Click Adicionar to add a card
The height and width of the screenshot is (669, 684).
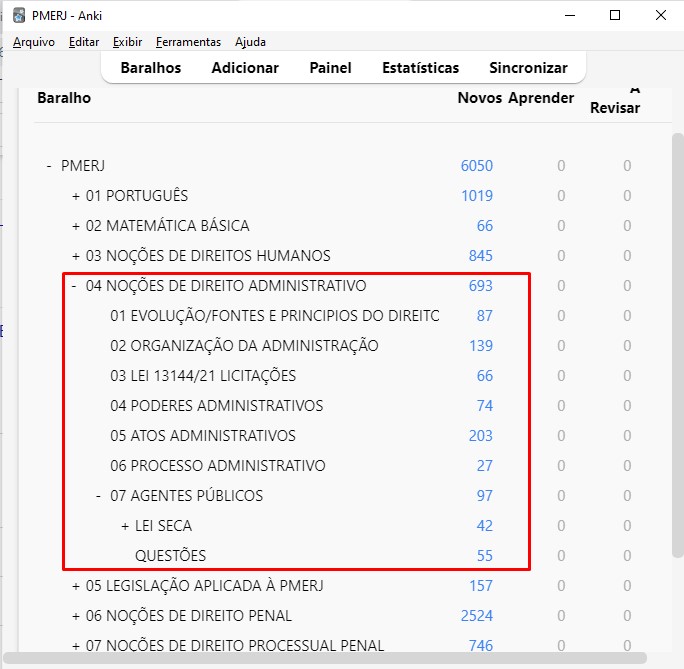click(245, 68)
